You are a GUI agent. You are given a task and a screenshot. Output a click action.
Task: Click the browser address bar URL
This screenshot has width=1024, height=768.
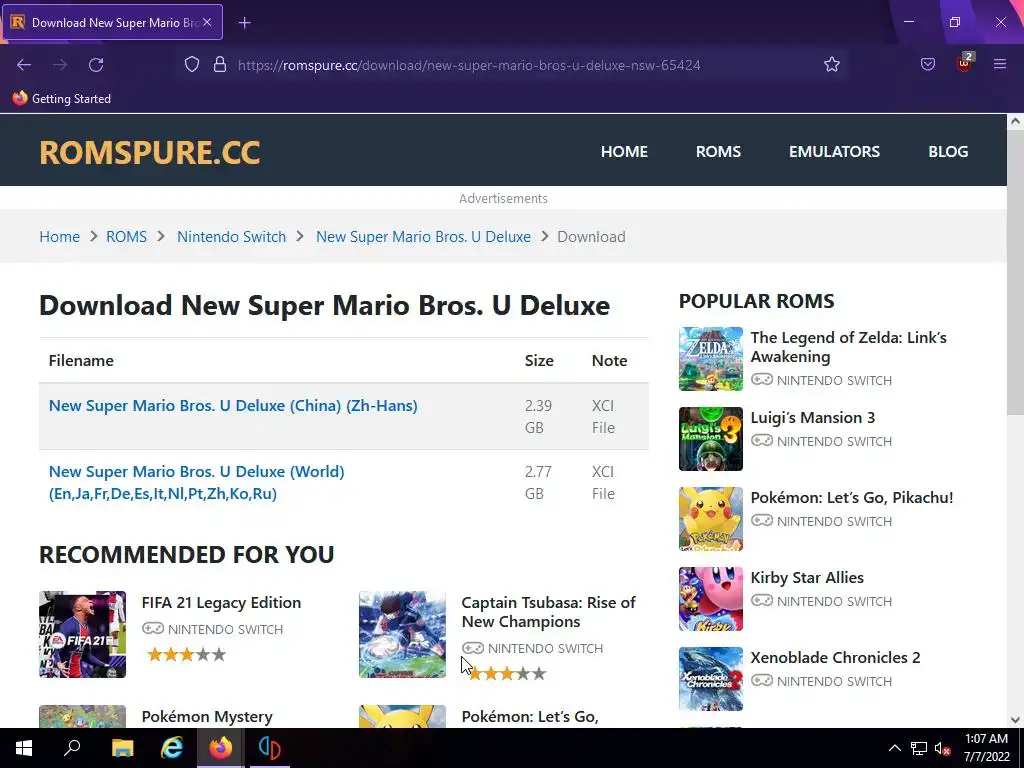click(x=469, y=65)
